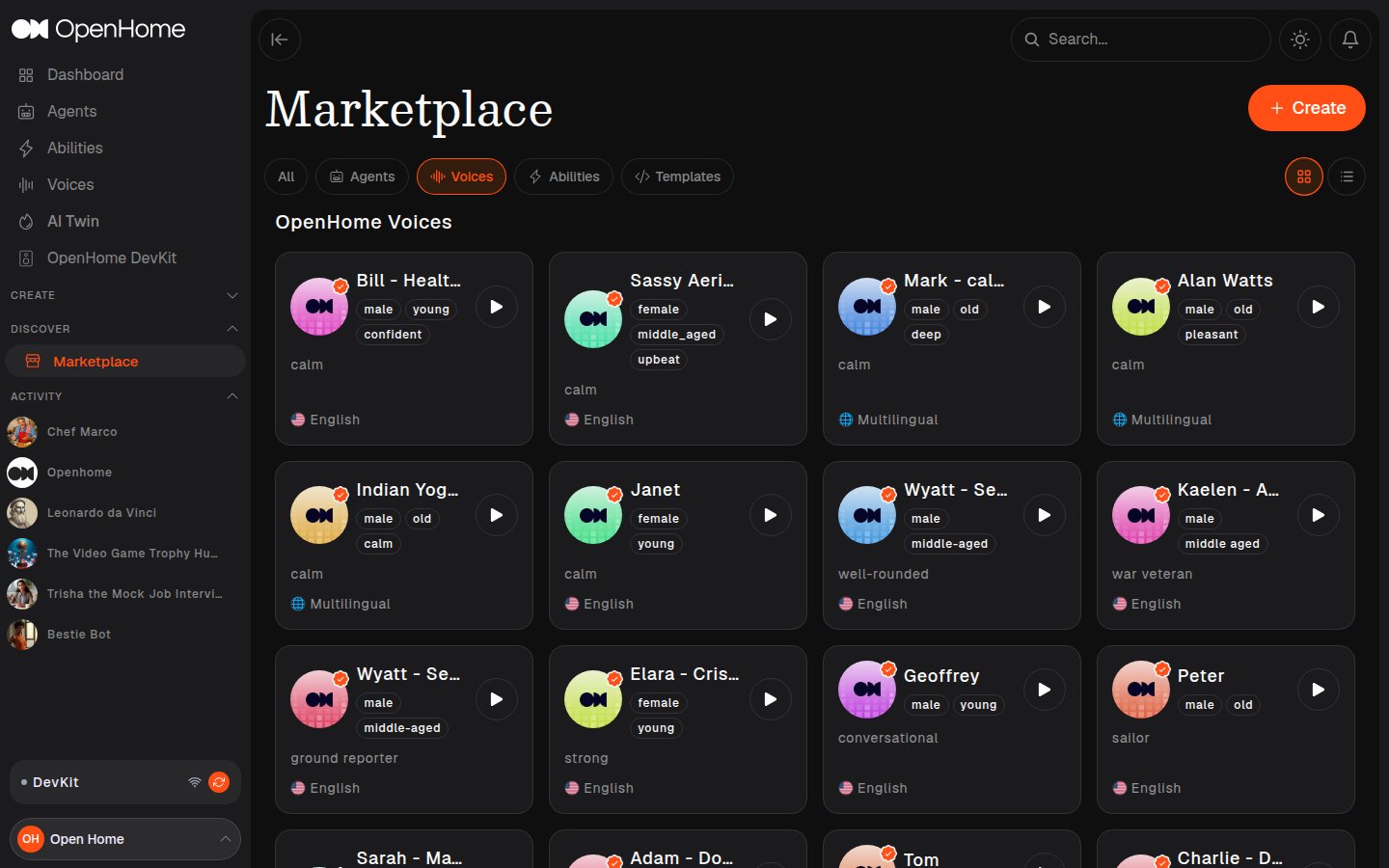Screen dimensions: 1389x868
Task: Select the All filter tab
Action: pyautogui.click(x=286, y=176)
